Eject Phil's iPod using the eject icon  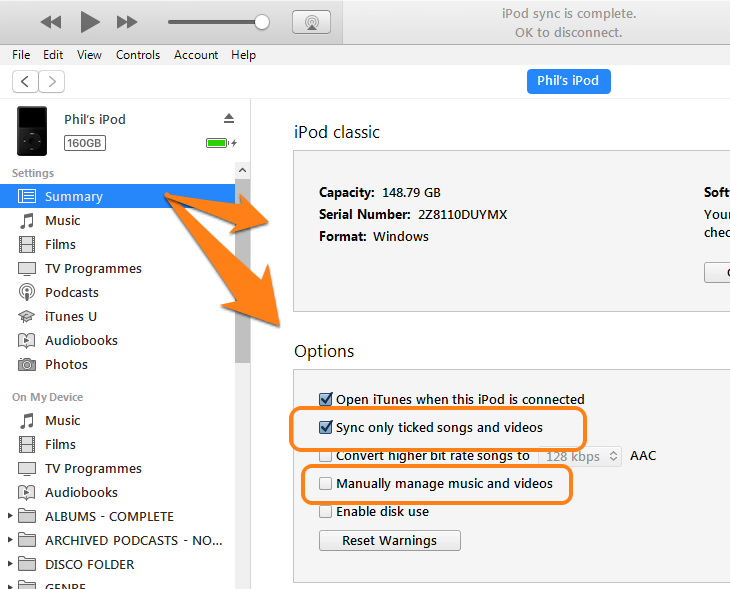coord(229,118)
